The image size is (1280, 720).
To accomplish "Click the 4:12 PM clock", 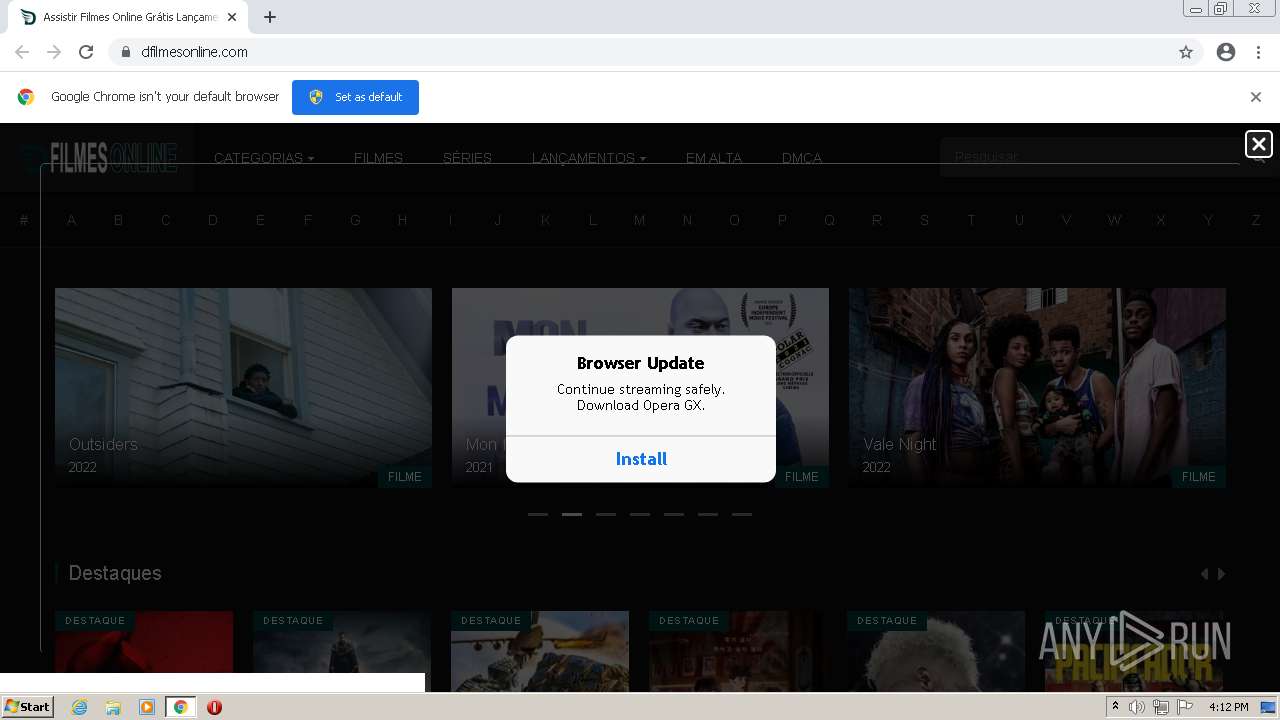I will coord(1228,707).
